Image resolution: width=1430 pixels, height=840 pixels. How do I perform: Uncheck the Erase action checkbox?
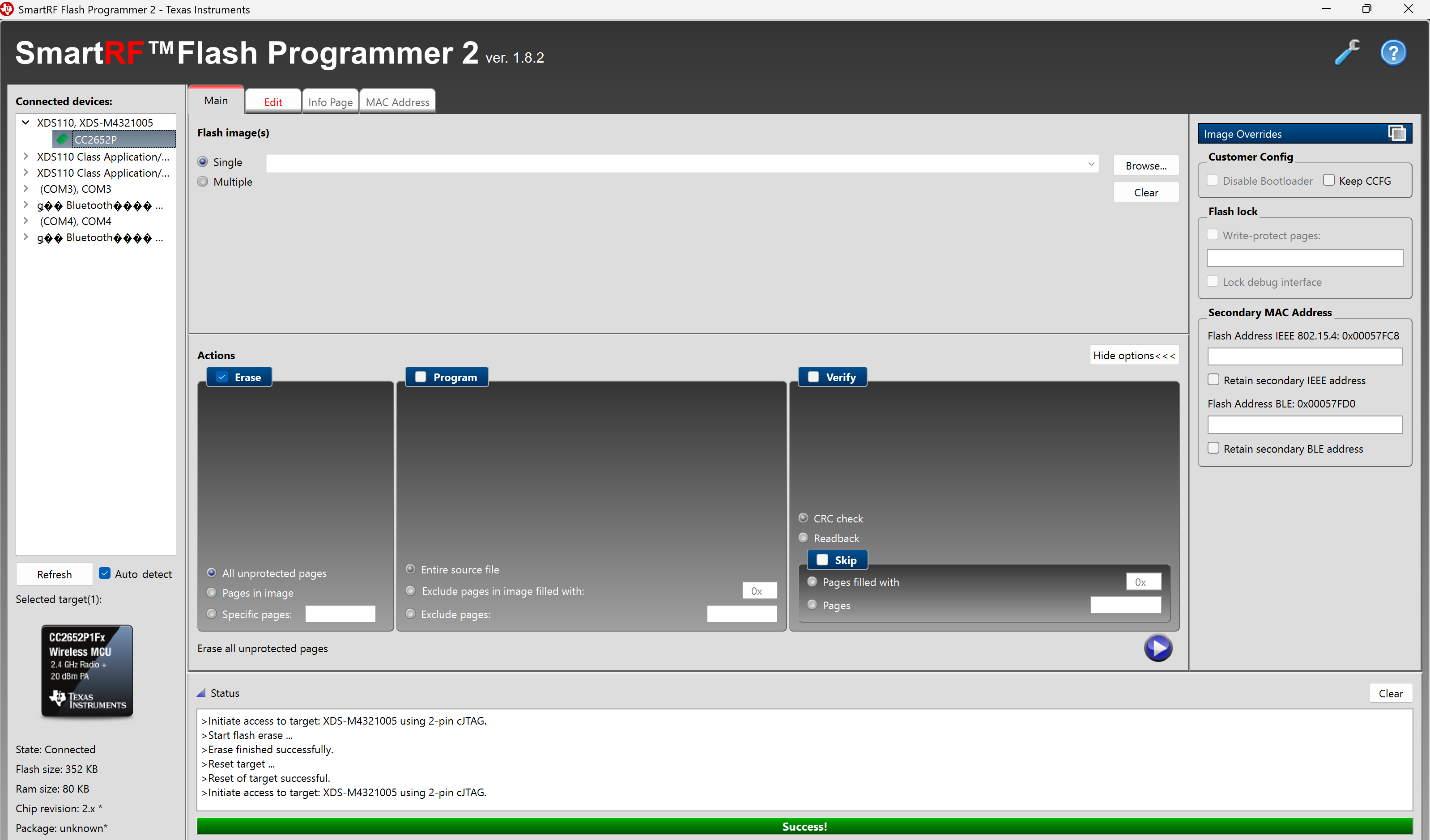click(222, 377)
